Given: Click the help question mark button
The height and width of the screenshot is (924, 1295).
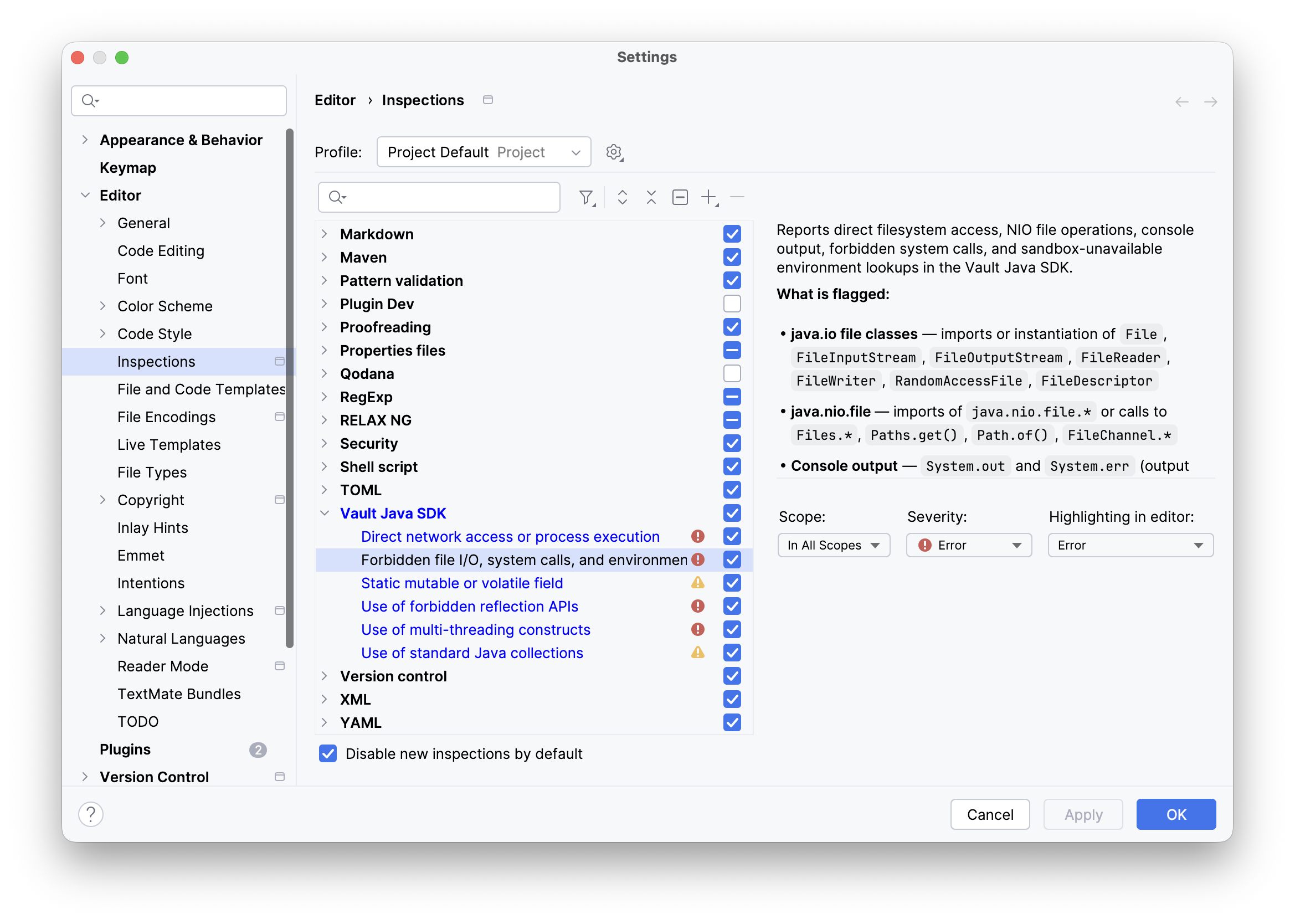Looking at the screenshot, I should tap(91, 814).
